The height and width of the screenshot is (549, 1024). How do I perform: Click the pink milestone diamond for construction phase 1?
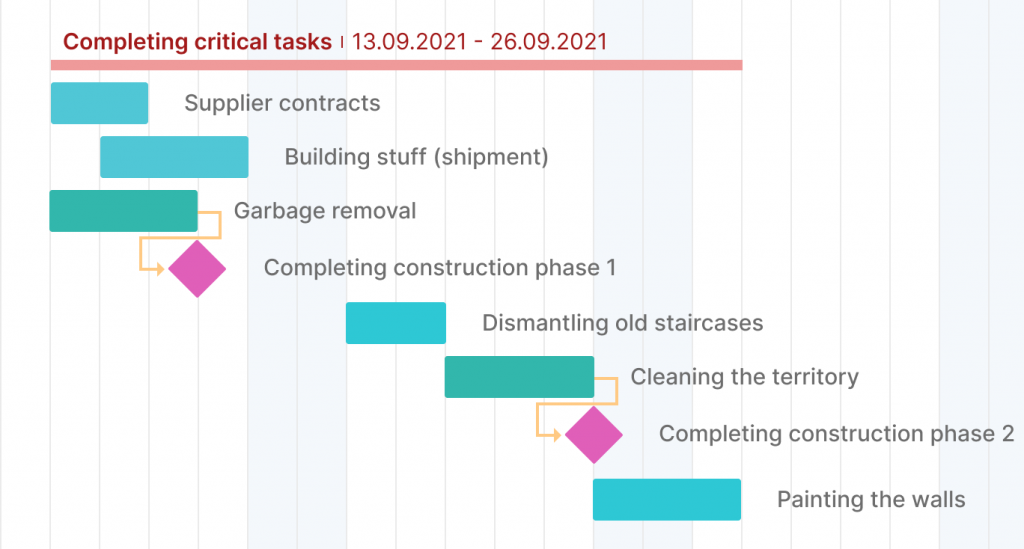point(197,268)
